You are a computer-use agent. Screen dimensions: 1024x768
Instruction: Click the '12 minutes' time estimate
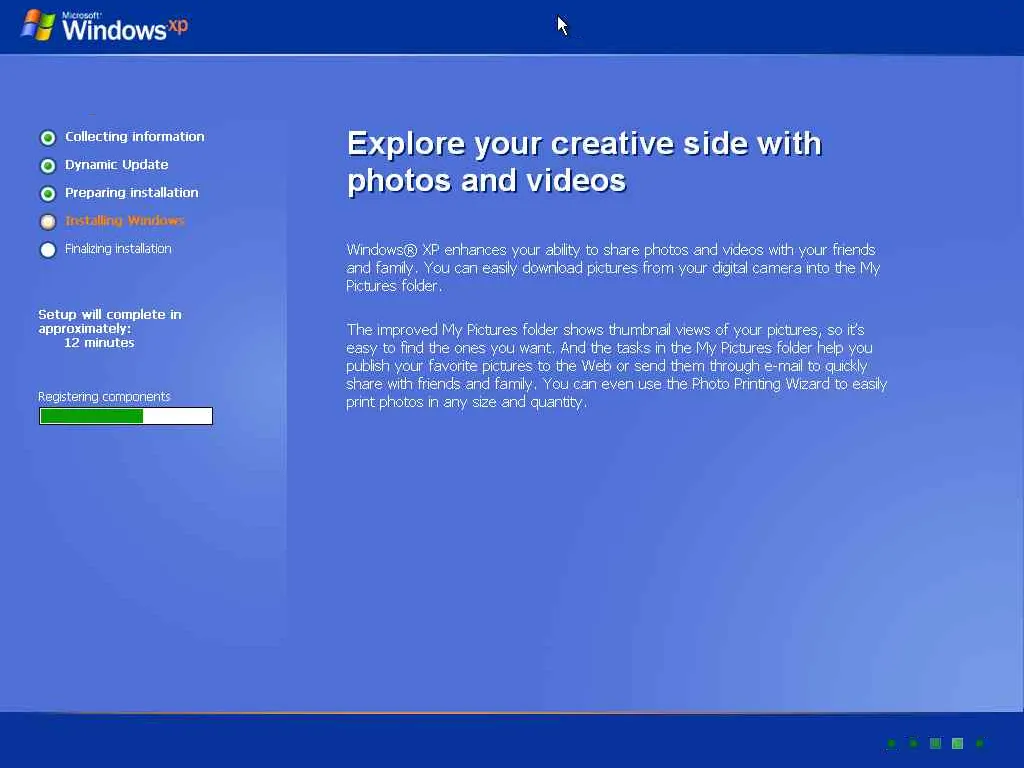coord(99,343)
